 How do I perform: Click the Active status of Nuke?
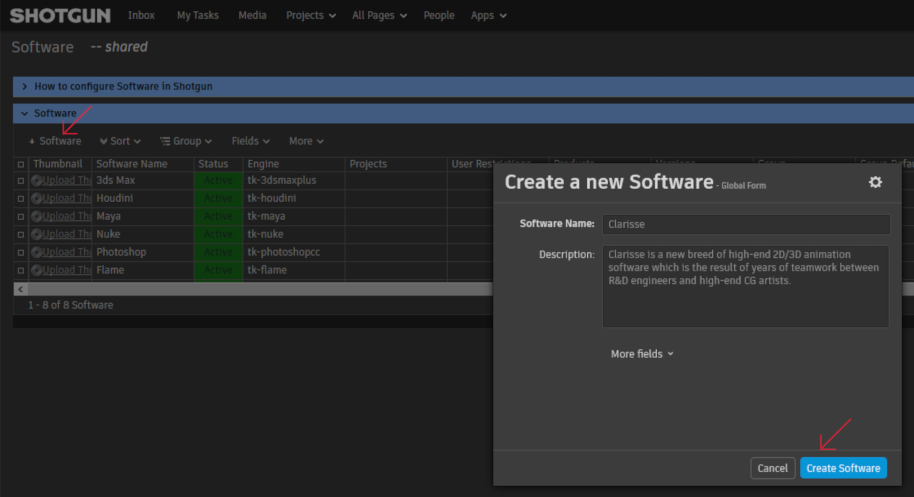[x=218, y=234]
